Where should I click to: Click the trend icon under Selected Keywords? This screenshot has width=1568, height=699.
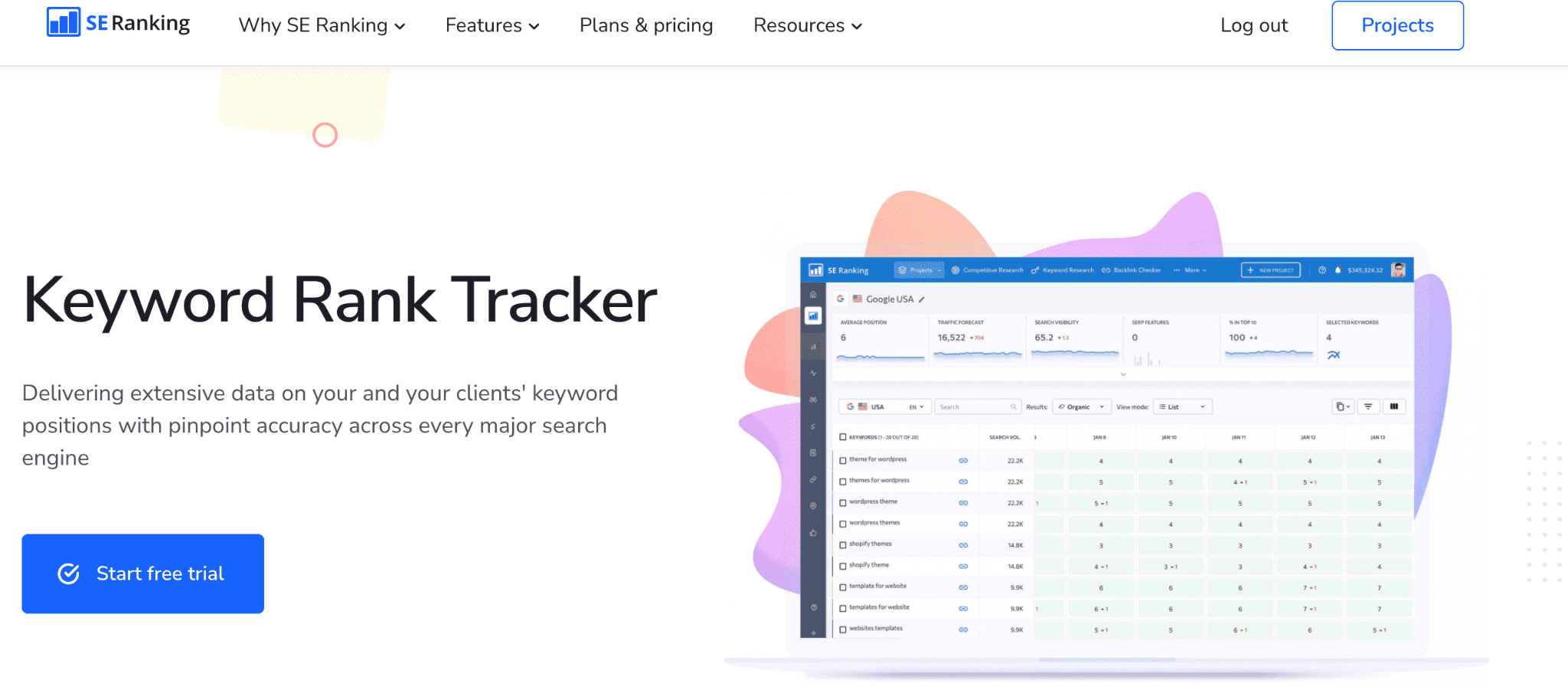point(1334,355)
